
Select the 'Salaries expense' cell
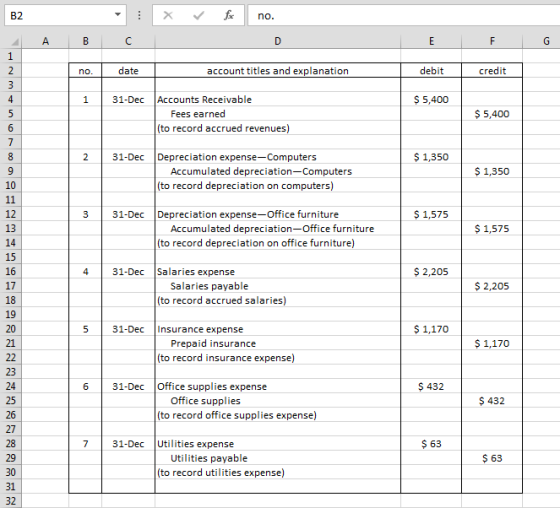tap(278, 272)
